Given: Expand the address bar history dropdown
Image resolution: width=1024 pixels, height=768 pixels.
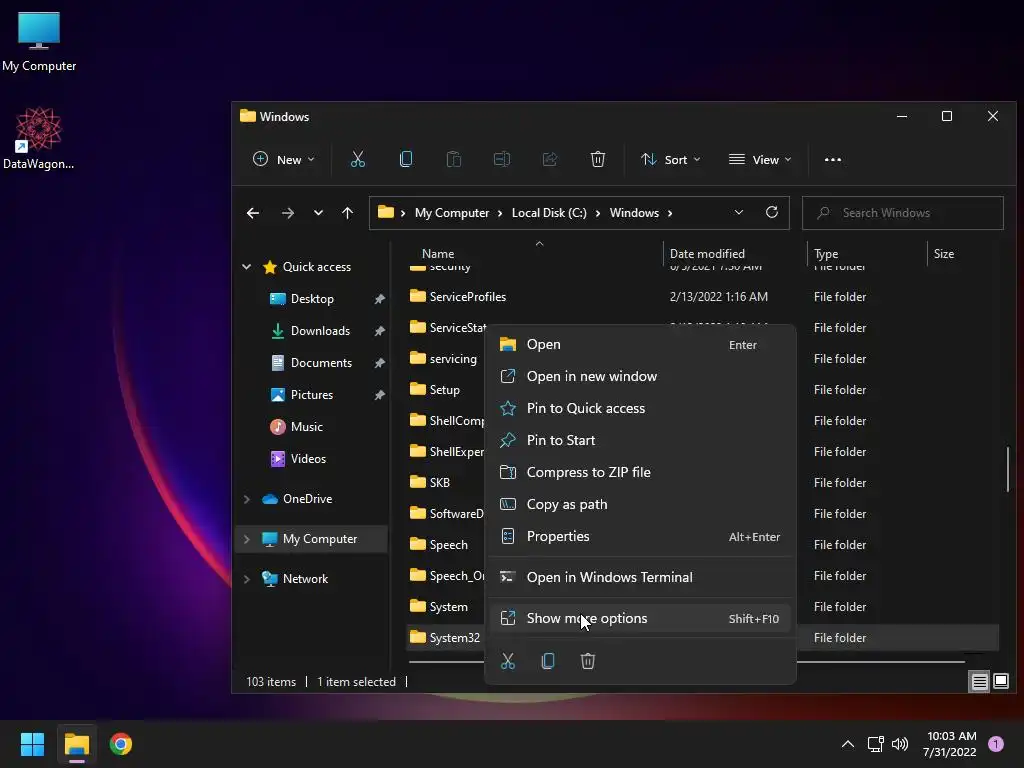Looking at the screenshot, I should coord(739,212).
